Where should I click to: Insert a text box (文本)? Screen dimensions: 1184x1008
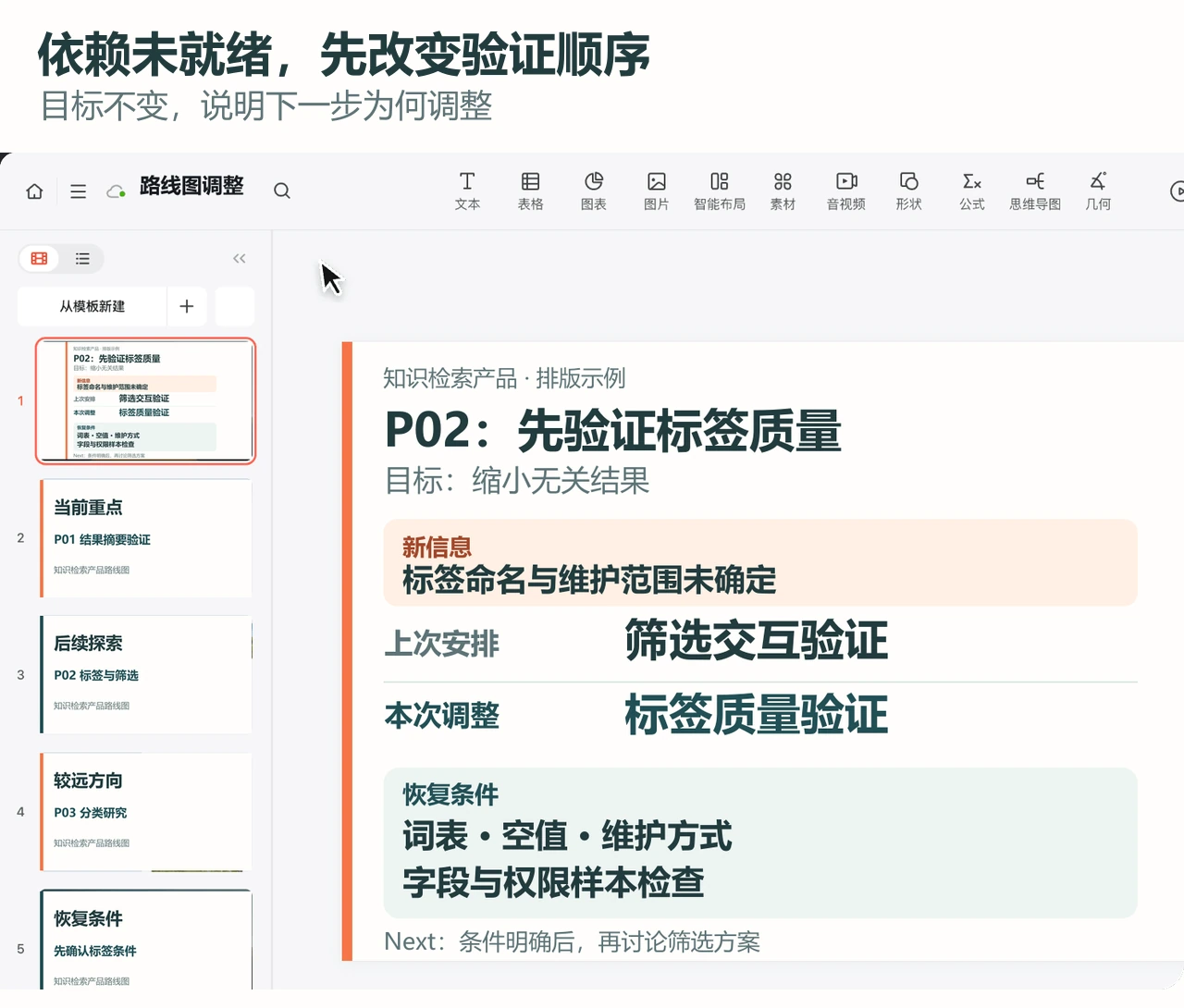[x=467, y=191]
